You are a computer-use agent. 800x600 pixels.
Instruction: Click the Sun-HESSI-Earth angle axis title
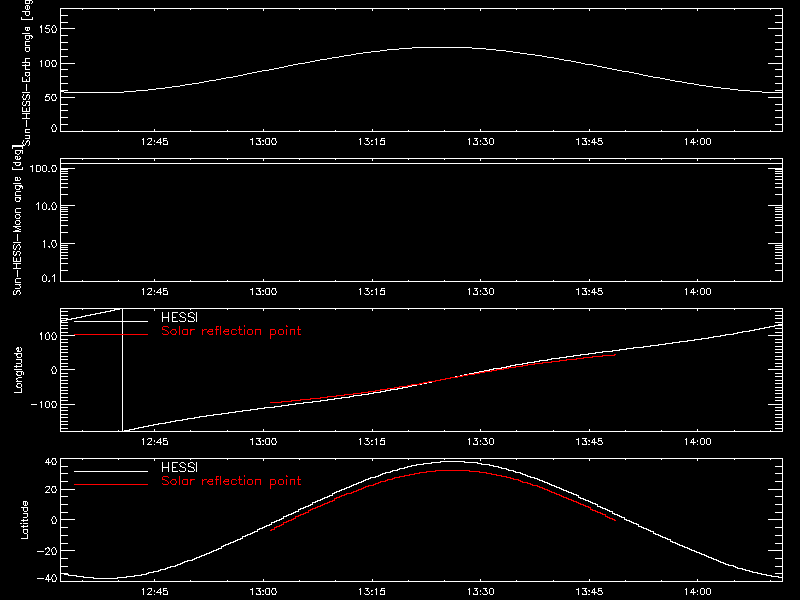click(x=27, y=72)
